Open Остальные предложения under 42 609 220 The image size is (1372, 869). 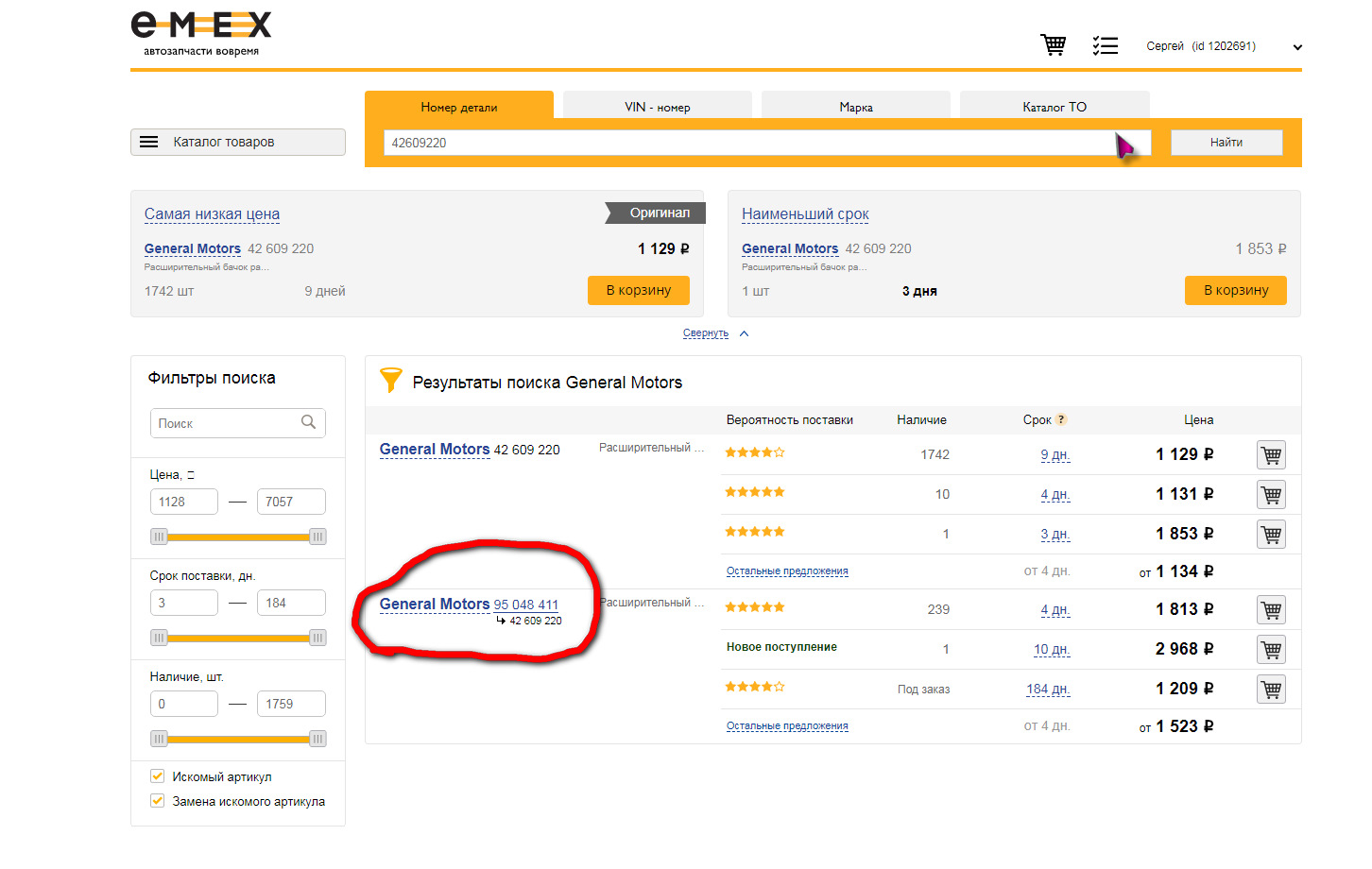pos(787,571)
